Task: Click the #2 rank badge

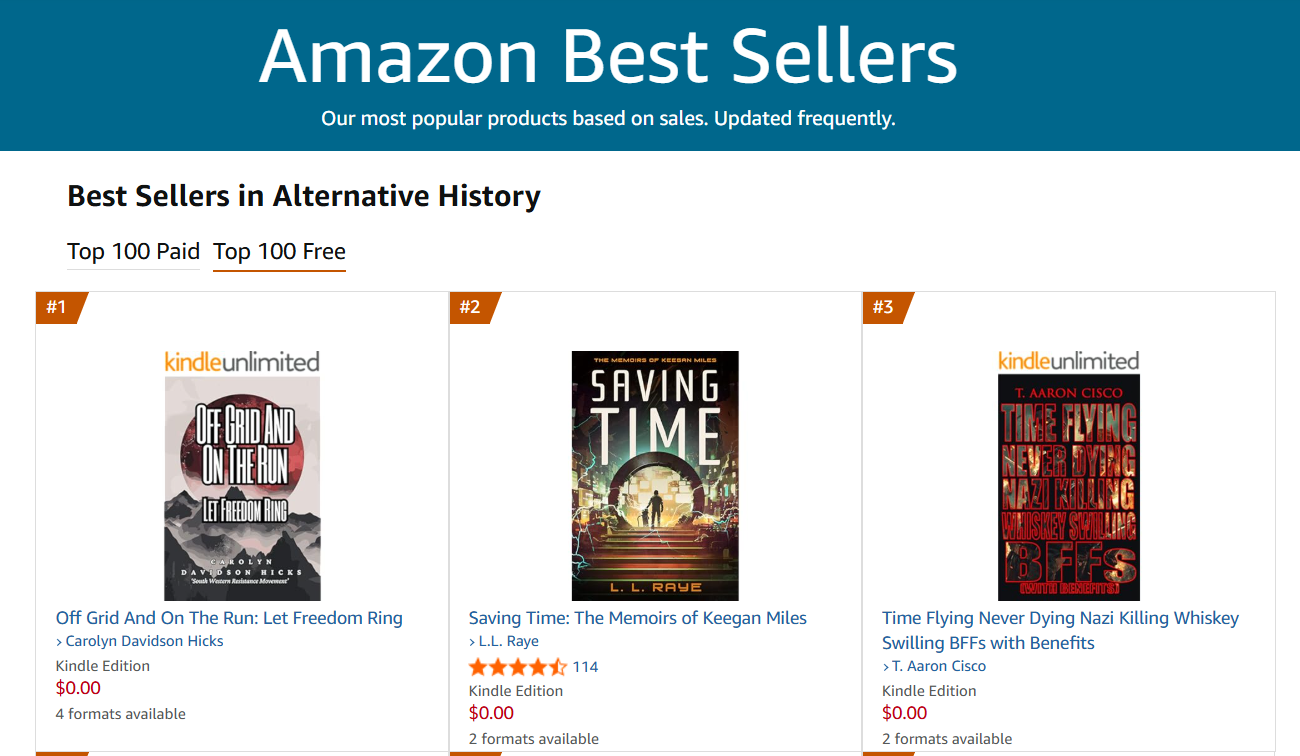Action: point(470,307)
